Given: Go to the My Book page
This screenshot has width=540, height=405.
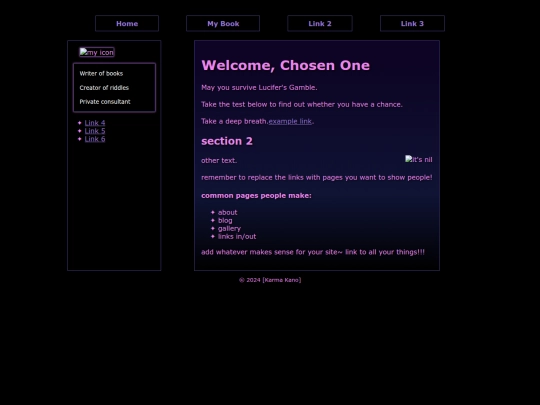Looking at the screenshot, I should click(223, 23).
